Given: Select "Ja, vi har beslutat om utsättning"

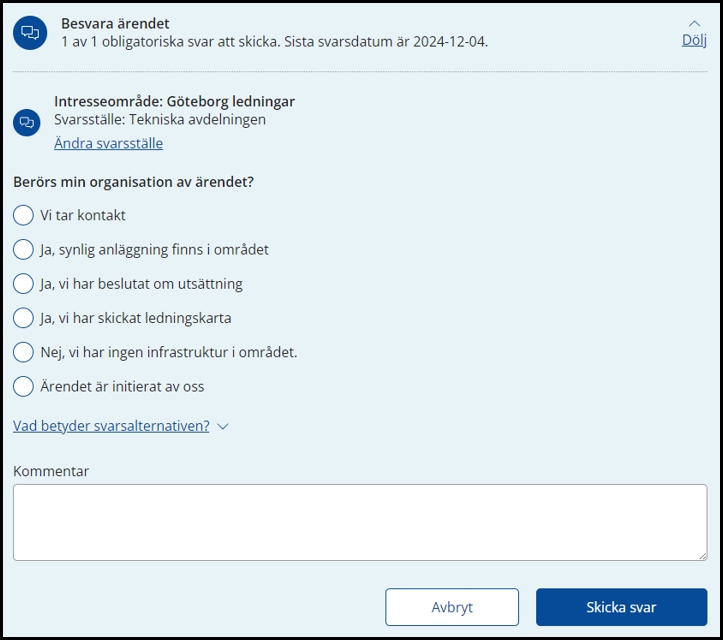Looking at the screenshot, I should click(x=23, y=283).
